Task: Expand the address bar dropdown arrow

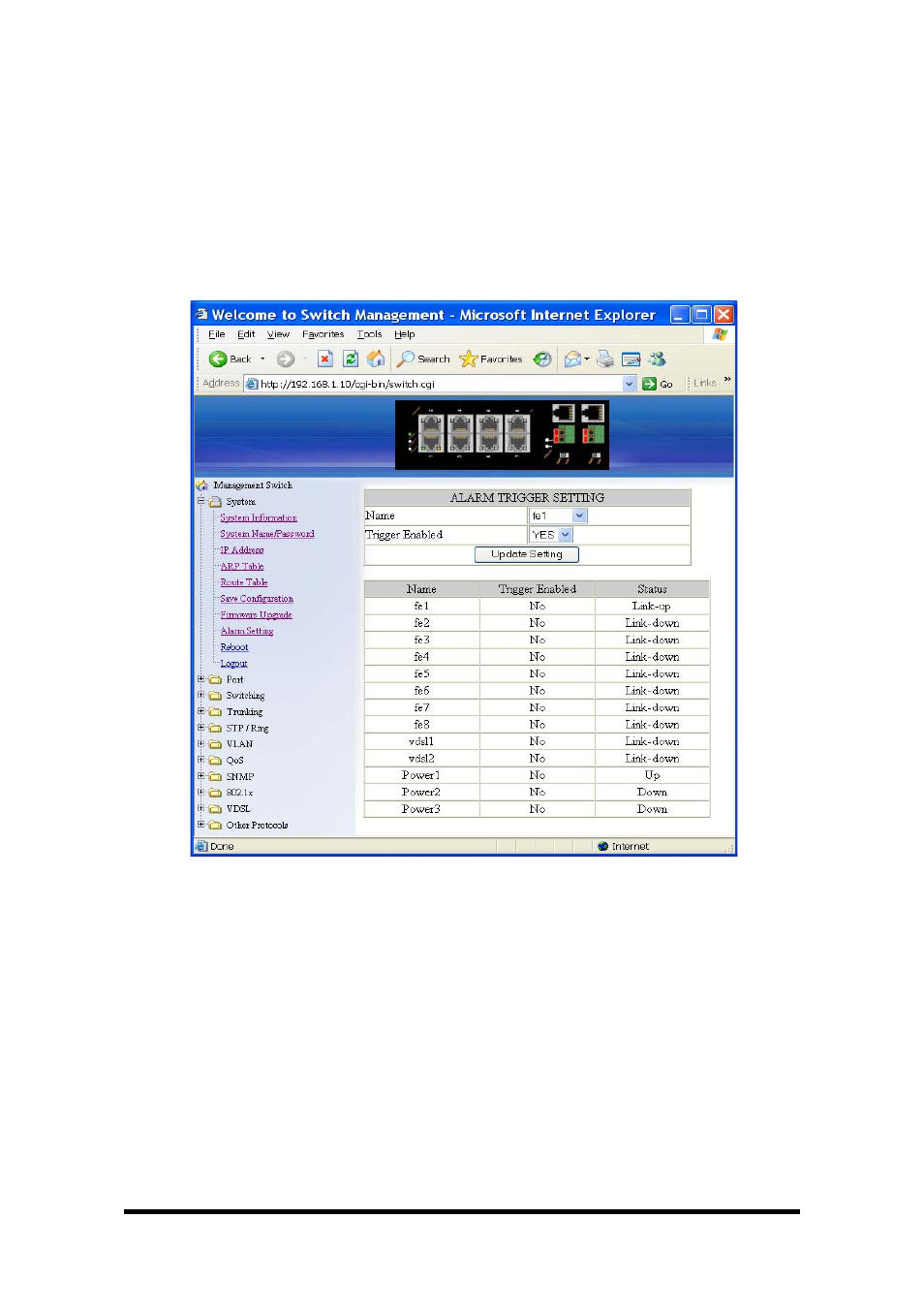Action: (630, 384)
